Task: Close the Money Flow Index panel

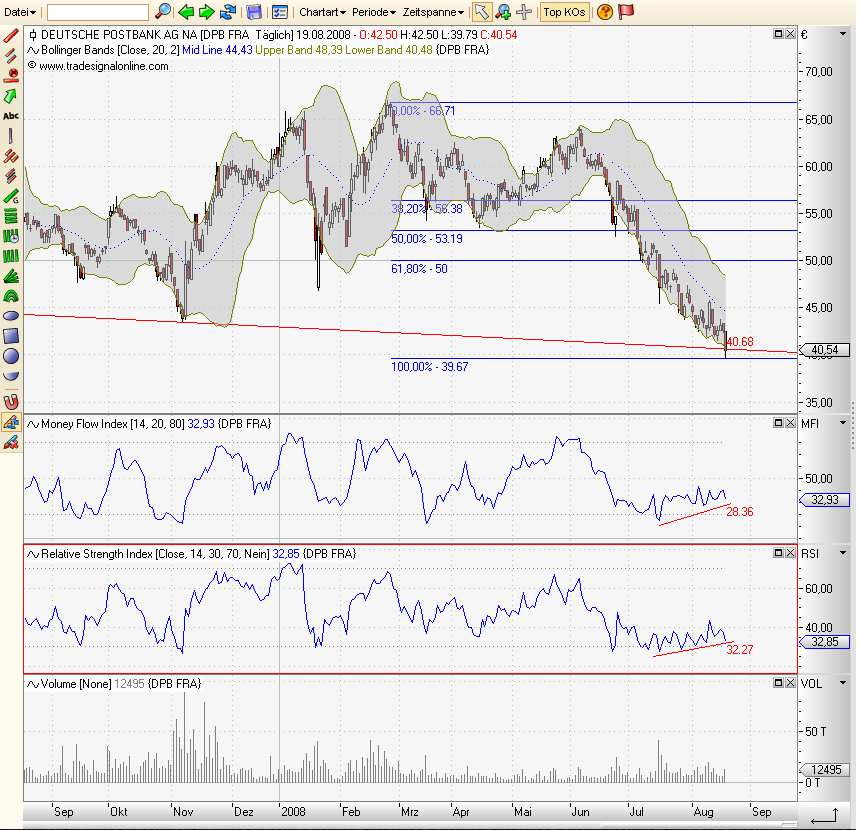Action: (x=790, y=424)
